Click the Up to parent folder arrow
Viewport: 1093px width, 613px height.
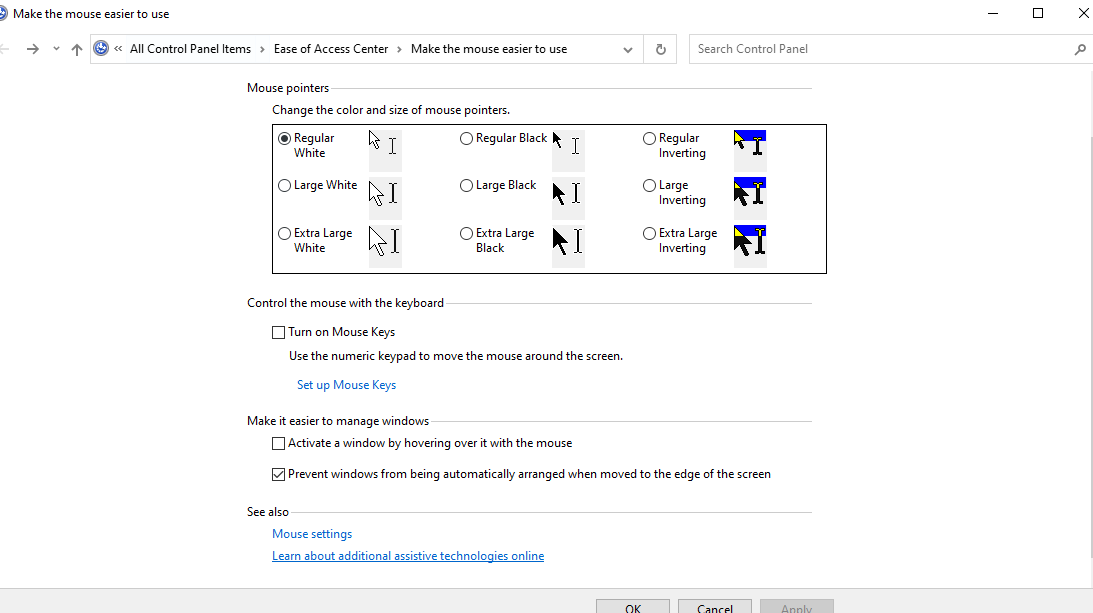pyautogui.click(x=77, y=49)
